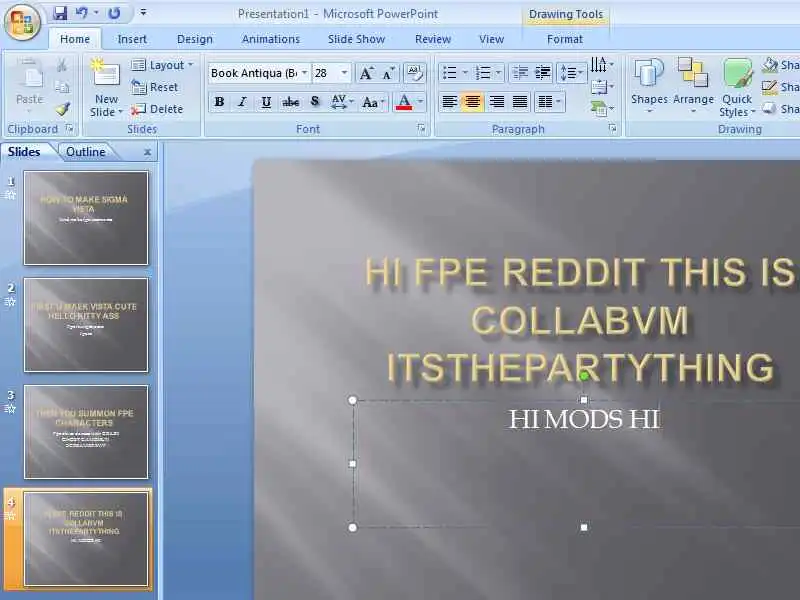Decrease the list indent level
Image resolution: width=800 pixels, height=600 pixels.
[520, 73]
